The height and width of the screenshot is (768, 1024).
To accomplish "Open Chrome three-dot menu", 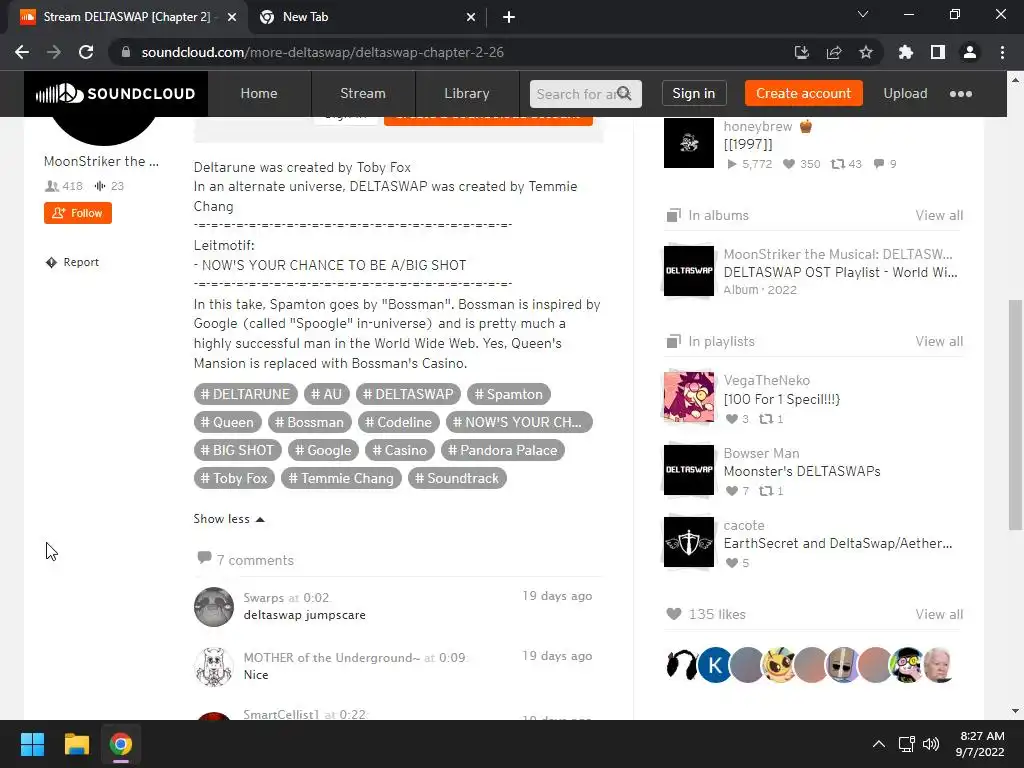I will (x=1002, y=52).
